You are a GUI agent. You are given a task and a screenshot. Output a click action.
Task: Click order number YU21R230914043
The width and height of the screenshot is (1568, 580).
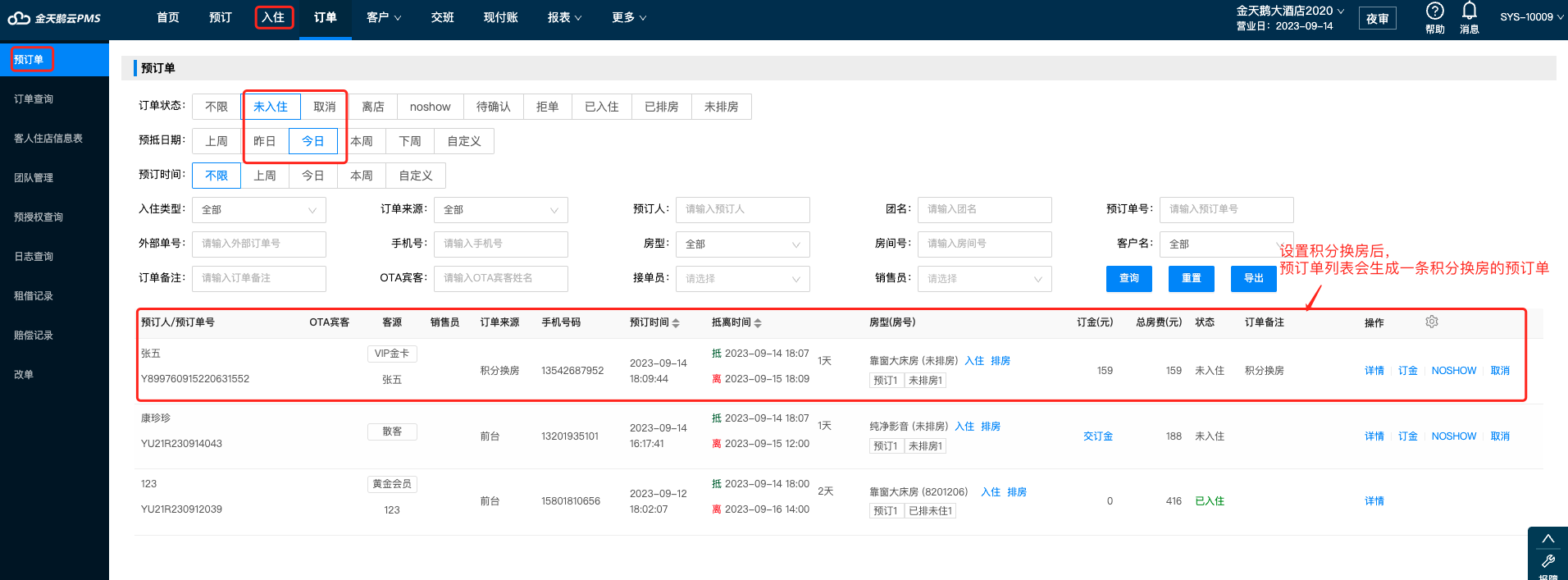[x=181, y=444]
